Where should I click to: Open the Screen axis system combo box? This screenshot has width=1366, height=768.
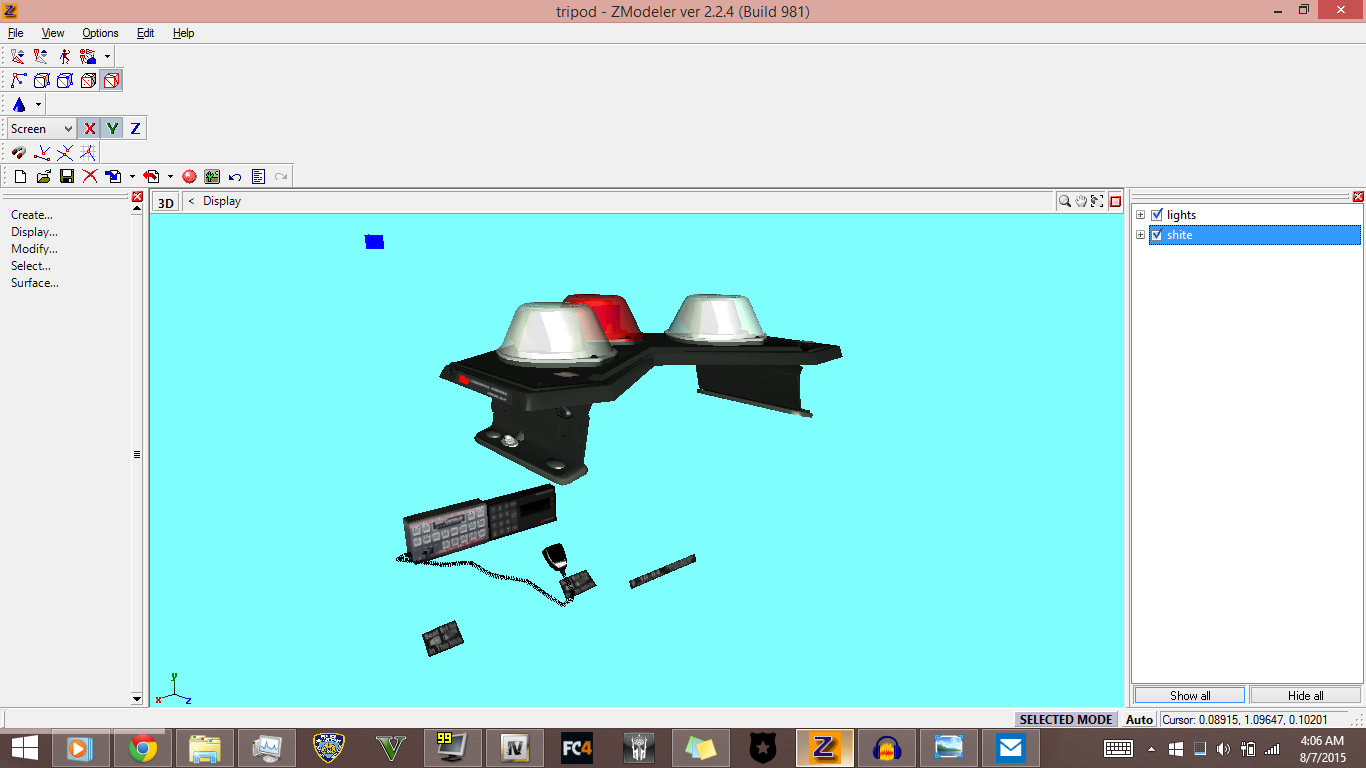click(x=41, y=129)
